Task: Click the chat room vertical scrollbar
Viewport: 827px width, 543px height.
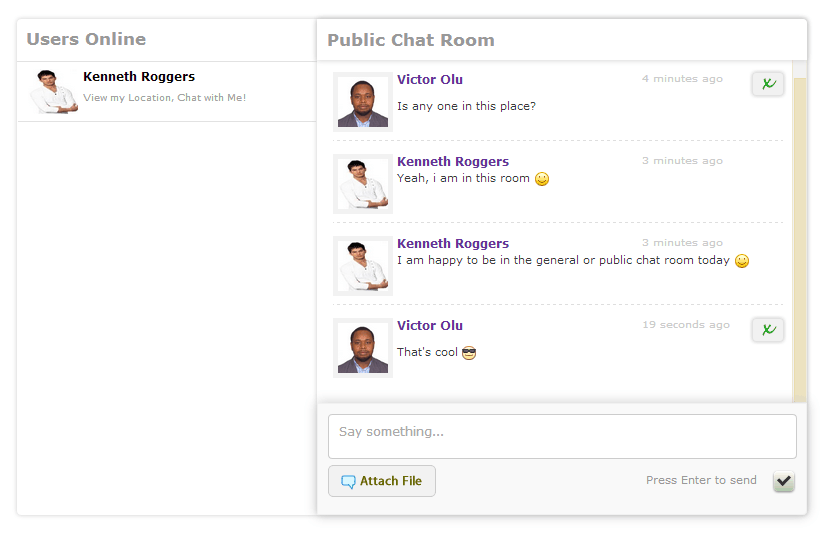Action: [800, 232]
